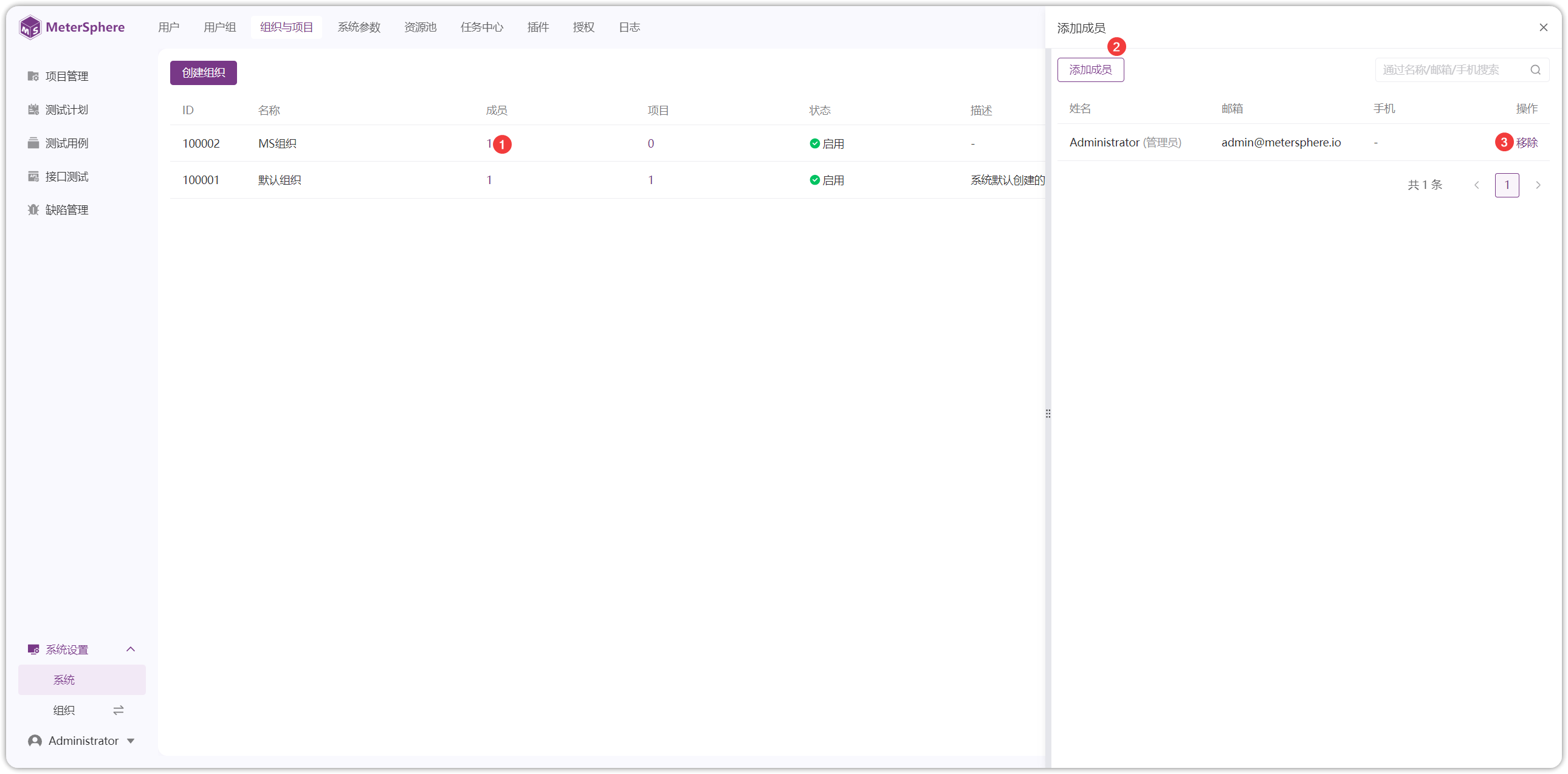
Task: Click the MeterSphere logo icon
Action: (x=30, y=27)
